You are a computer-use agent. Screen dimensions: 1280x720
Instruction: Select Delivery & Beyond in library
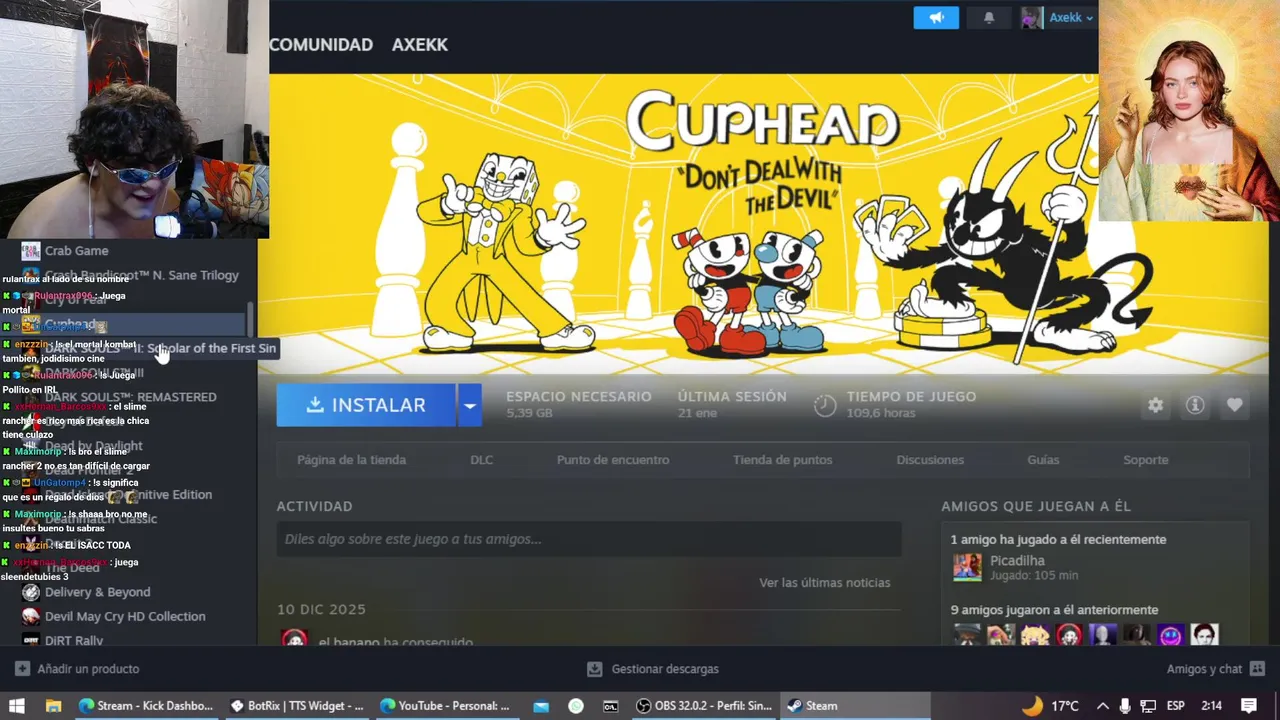pyautogui.click(x=97, y=592)
